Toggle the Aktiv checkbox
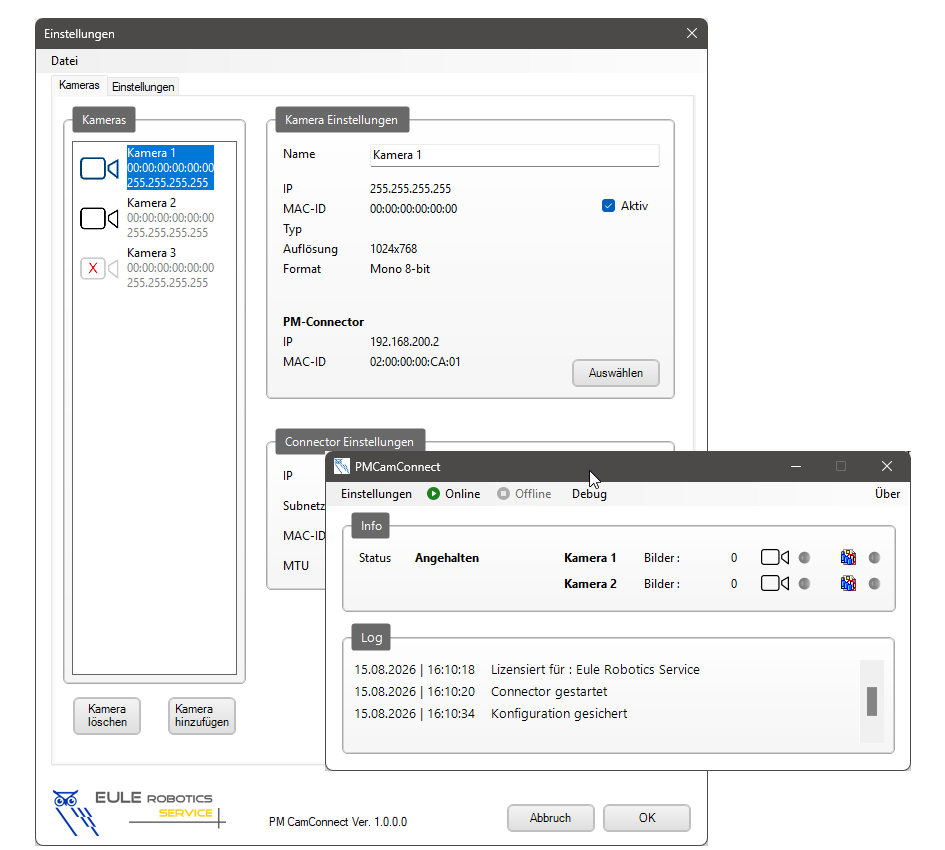Viewport: 945px width, 850px height. (x=608, y=206)
